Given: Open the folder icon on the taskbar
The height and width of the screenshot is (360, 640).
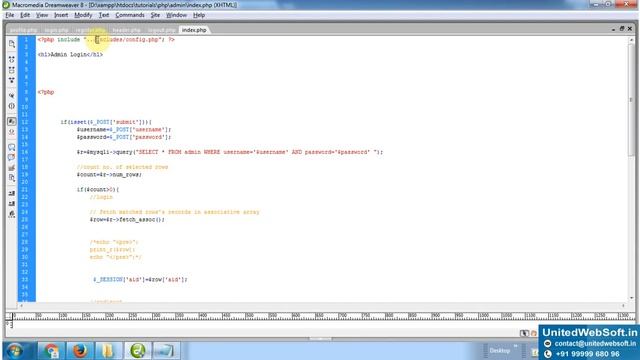Looking at the screenshot, I should pyautogui.click(x=108, y=351).
